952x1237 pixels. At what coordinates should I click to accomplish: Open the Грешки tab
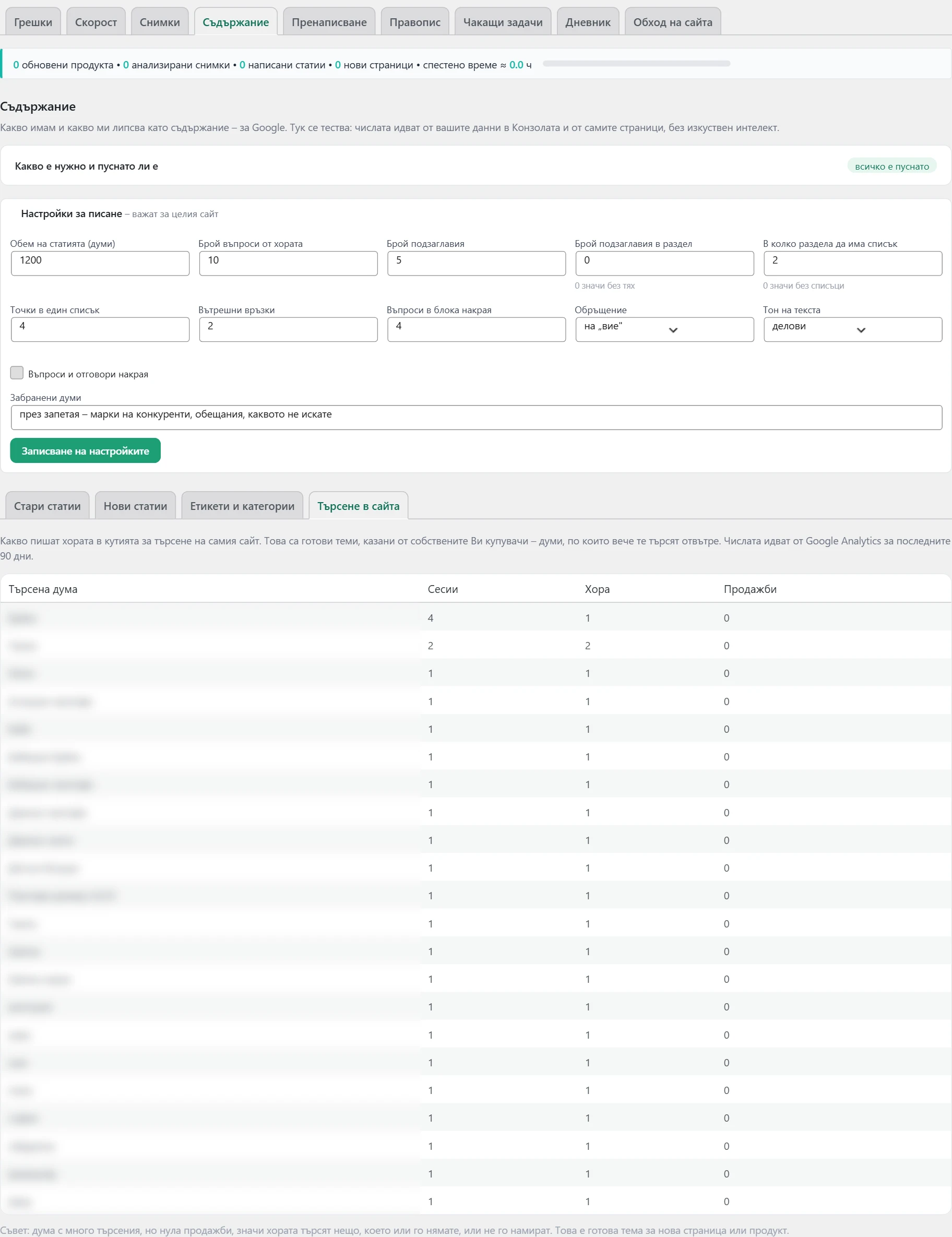33,21
